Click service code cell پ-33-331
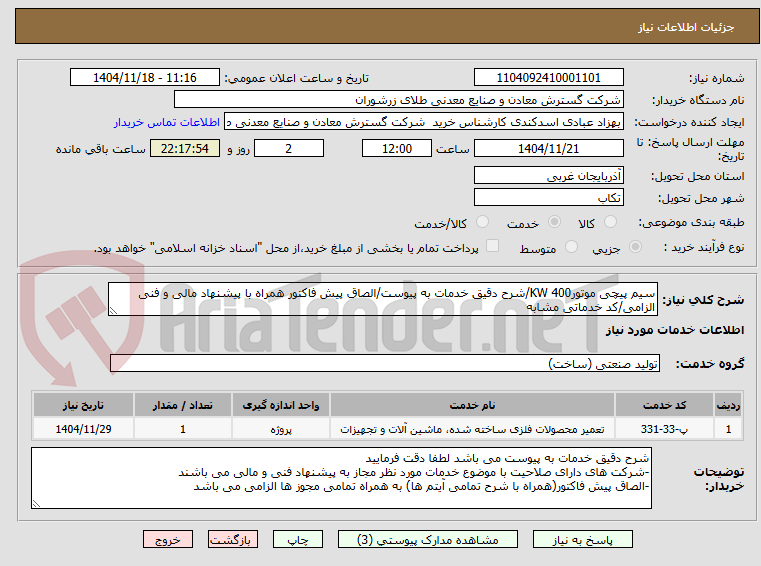This screenshot has width=761, height=566. [x=664, y=429]
